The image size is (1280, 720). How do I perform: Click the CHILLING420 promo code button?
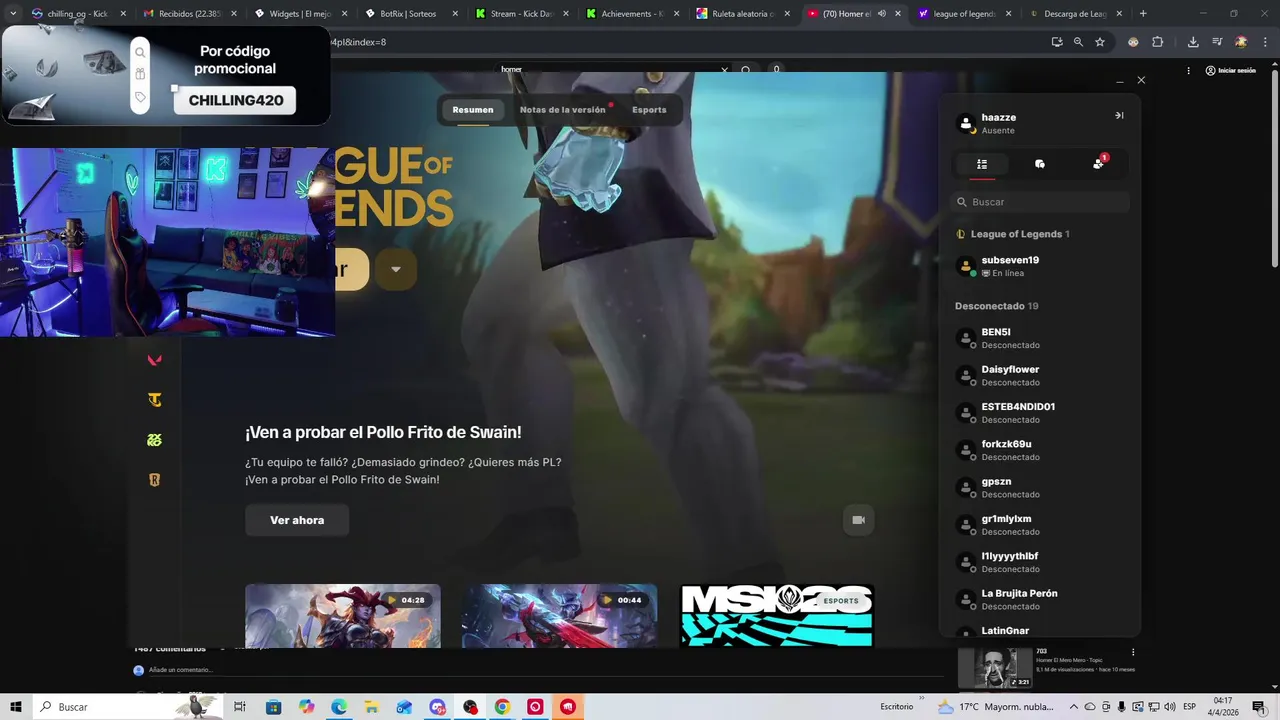coord(235,100)
